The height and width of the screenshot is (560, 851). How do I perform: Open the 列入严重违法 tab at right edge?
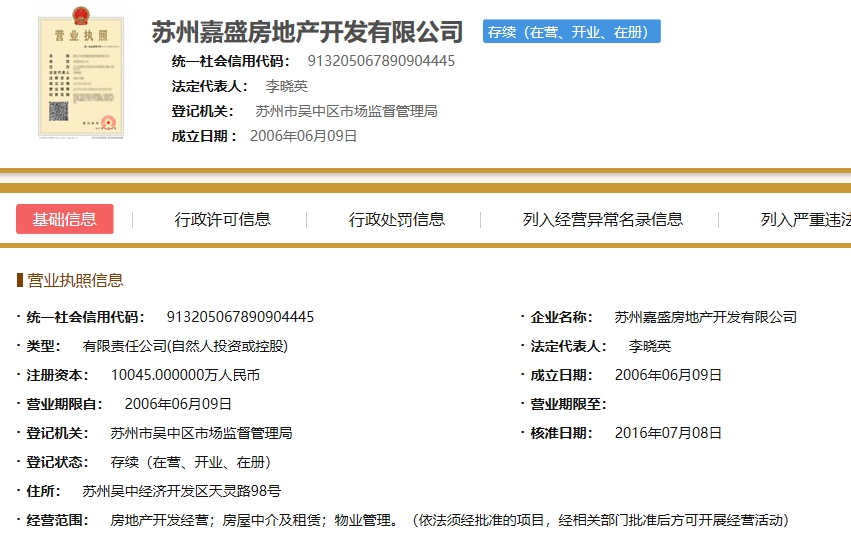click(805, 219)
